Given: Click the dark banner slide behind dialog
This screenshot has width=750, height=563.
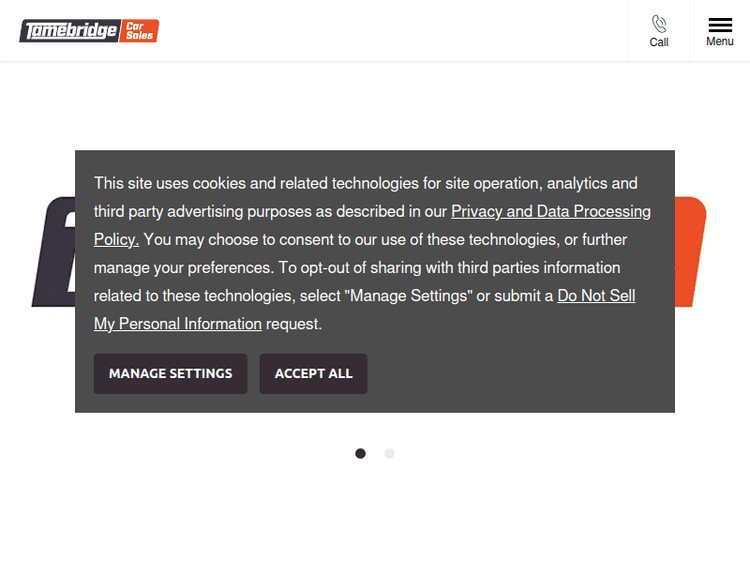Looking at the screenshot, I should 53,250.
